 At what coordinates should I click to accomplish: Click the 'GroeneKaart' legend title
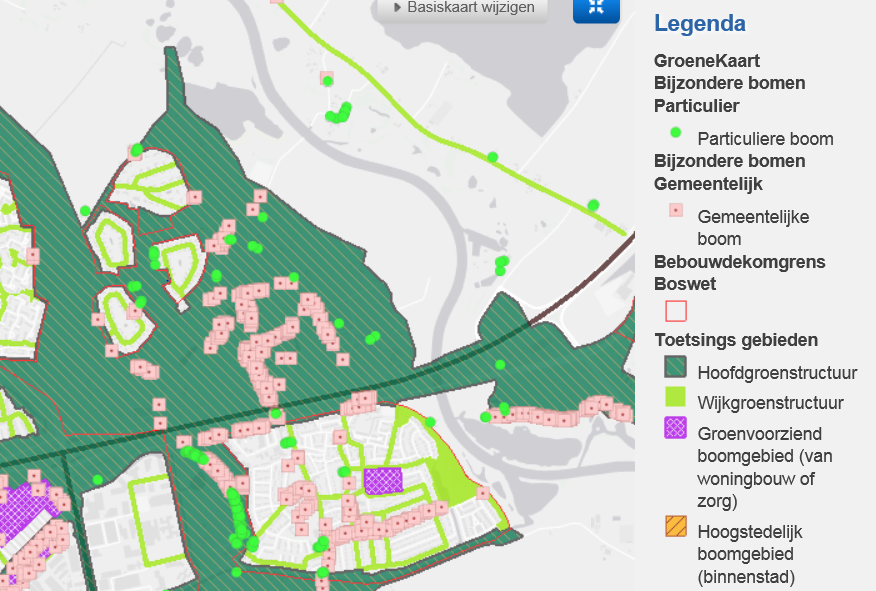click(707, 60)
